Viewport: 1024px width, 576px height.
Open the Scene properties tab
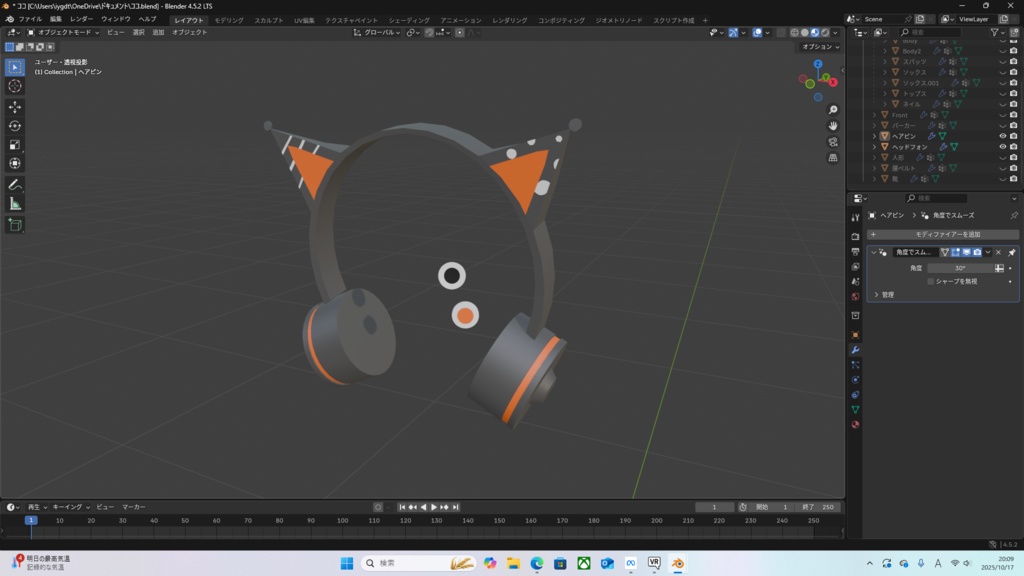point(856,281)
